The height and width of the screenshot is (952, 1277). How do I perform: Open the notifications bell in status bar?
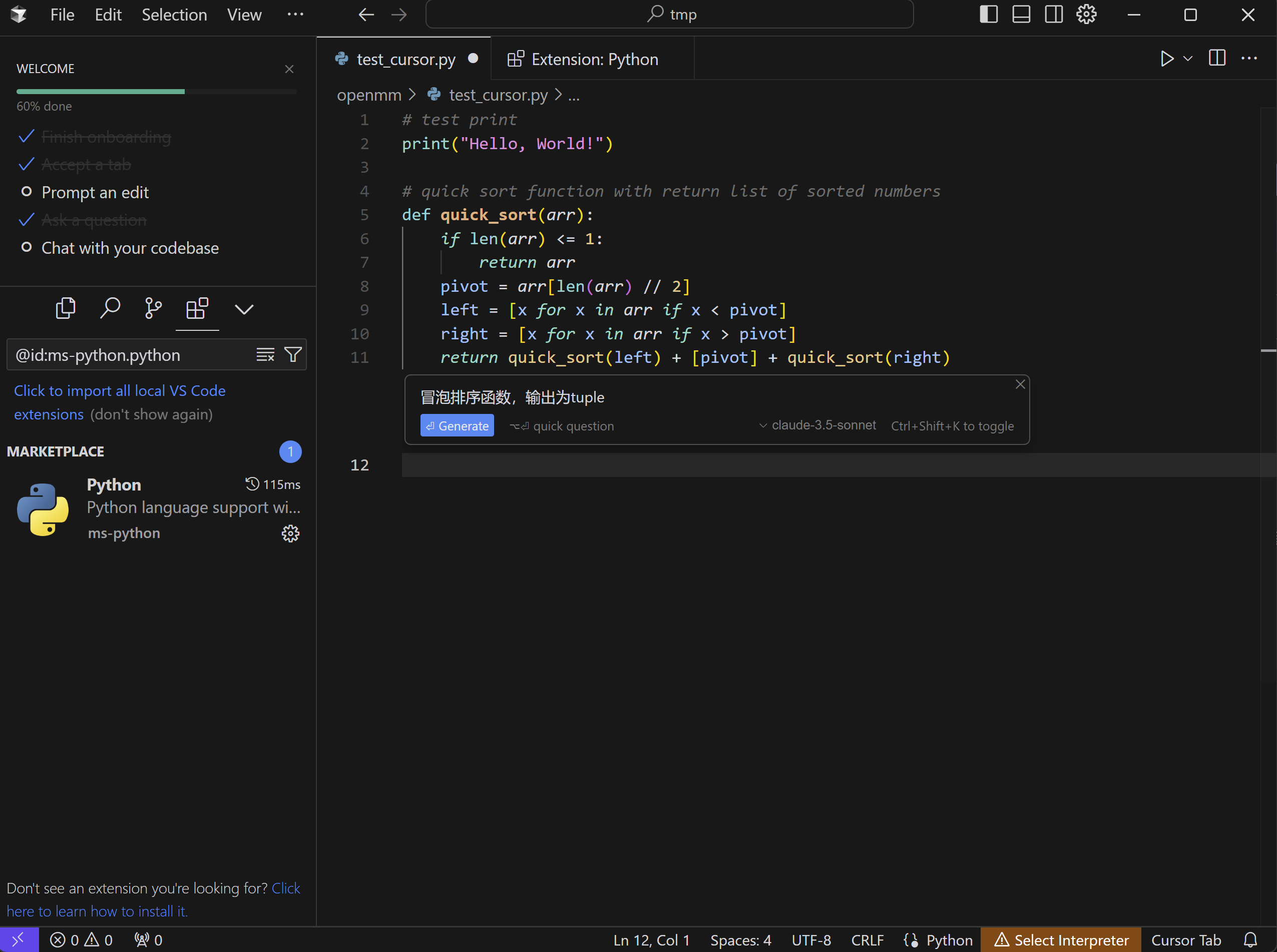1250,940
